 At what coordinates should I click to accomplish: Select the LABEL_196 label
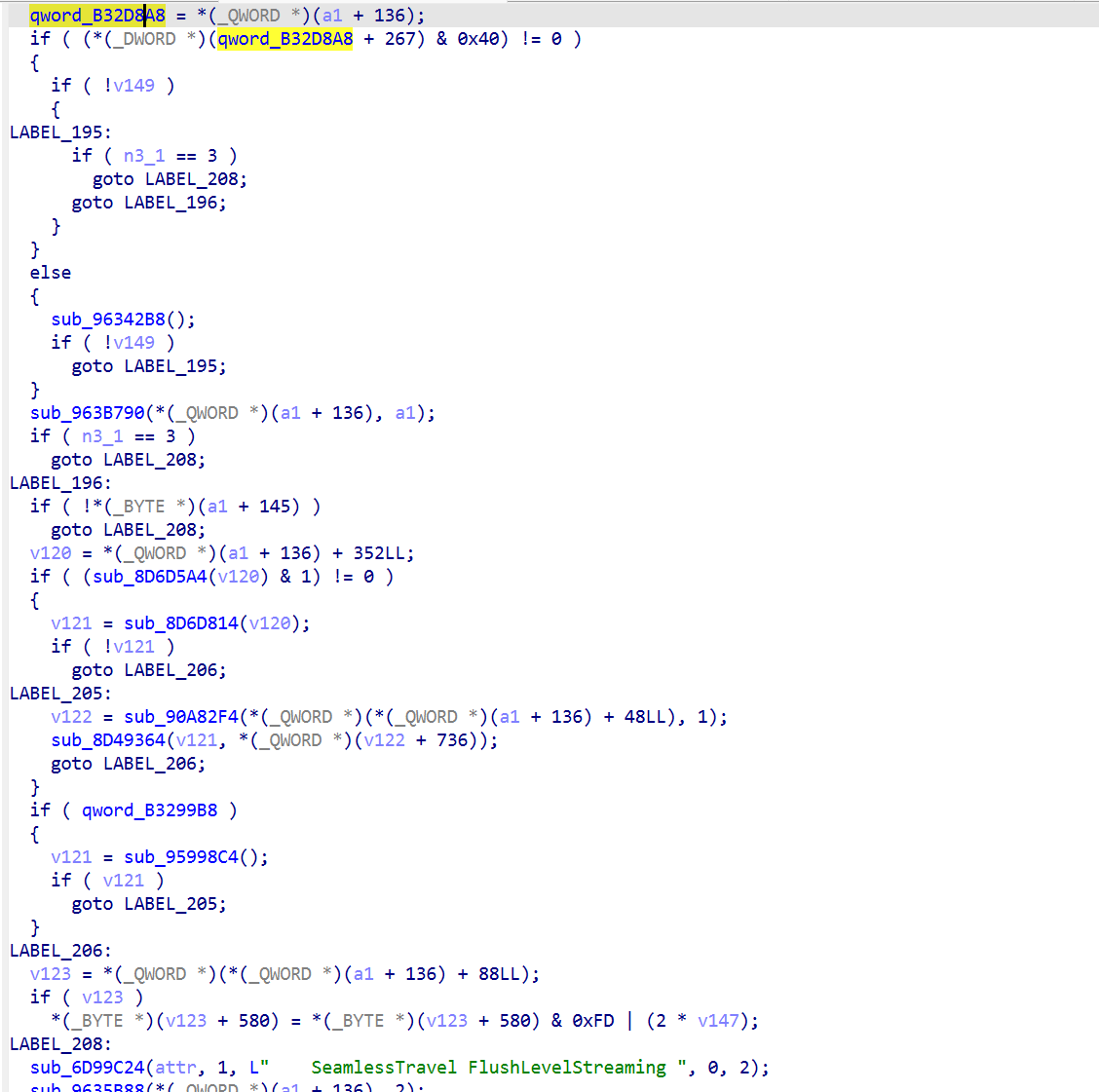[52, 482]
